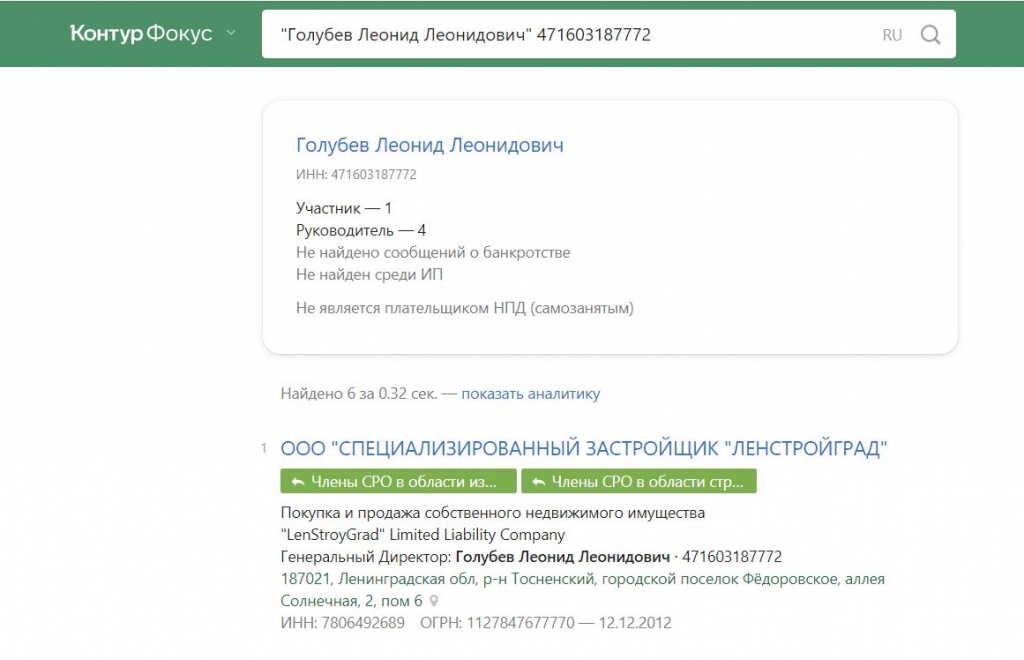Screen dimensions: 1024x660
Task: Click Члены СРО в области из... tag
Action: 398,481
